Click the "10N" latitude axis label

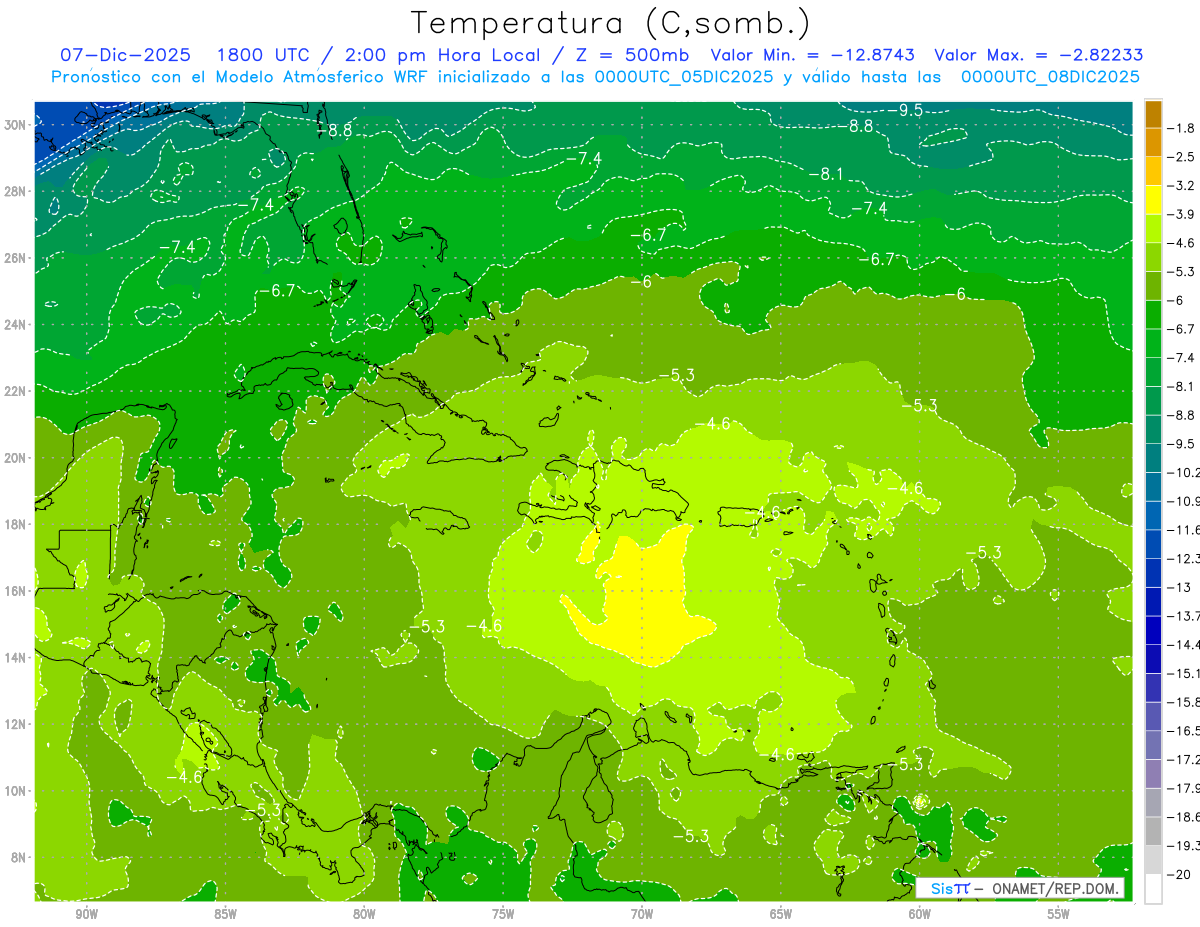(16, 791)
